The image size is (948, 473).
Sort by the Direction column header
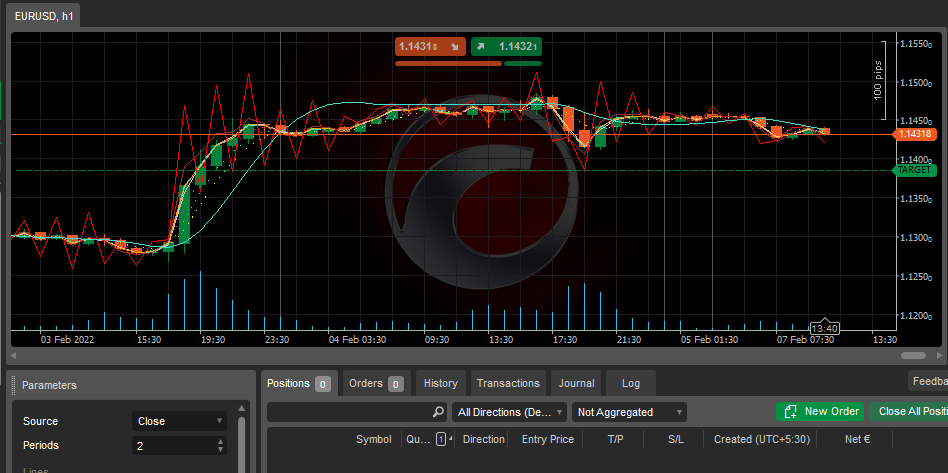pyautogui.click(x=483, y=439)
